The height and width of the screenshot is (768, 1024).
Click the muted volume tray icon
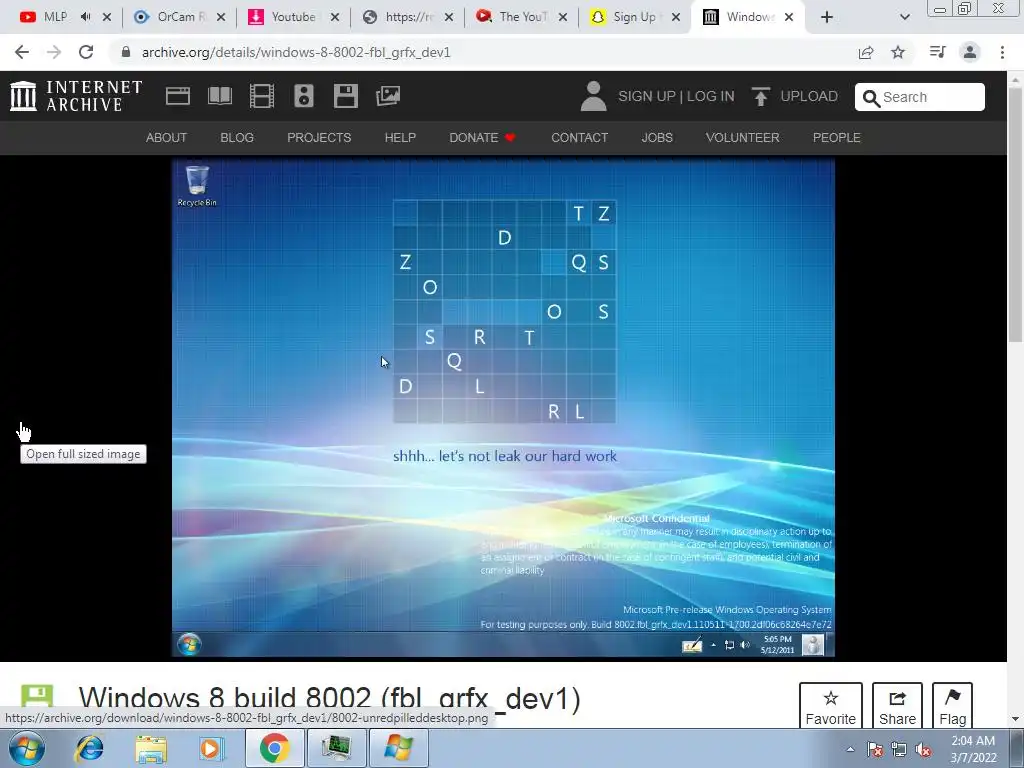point(923,750)
